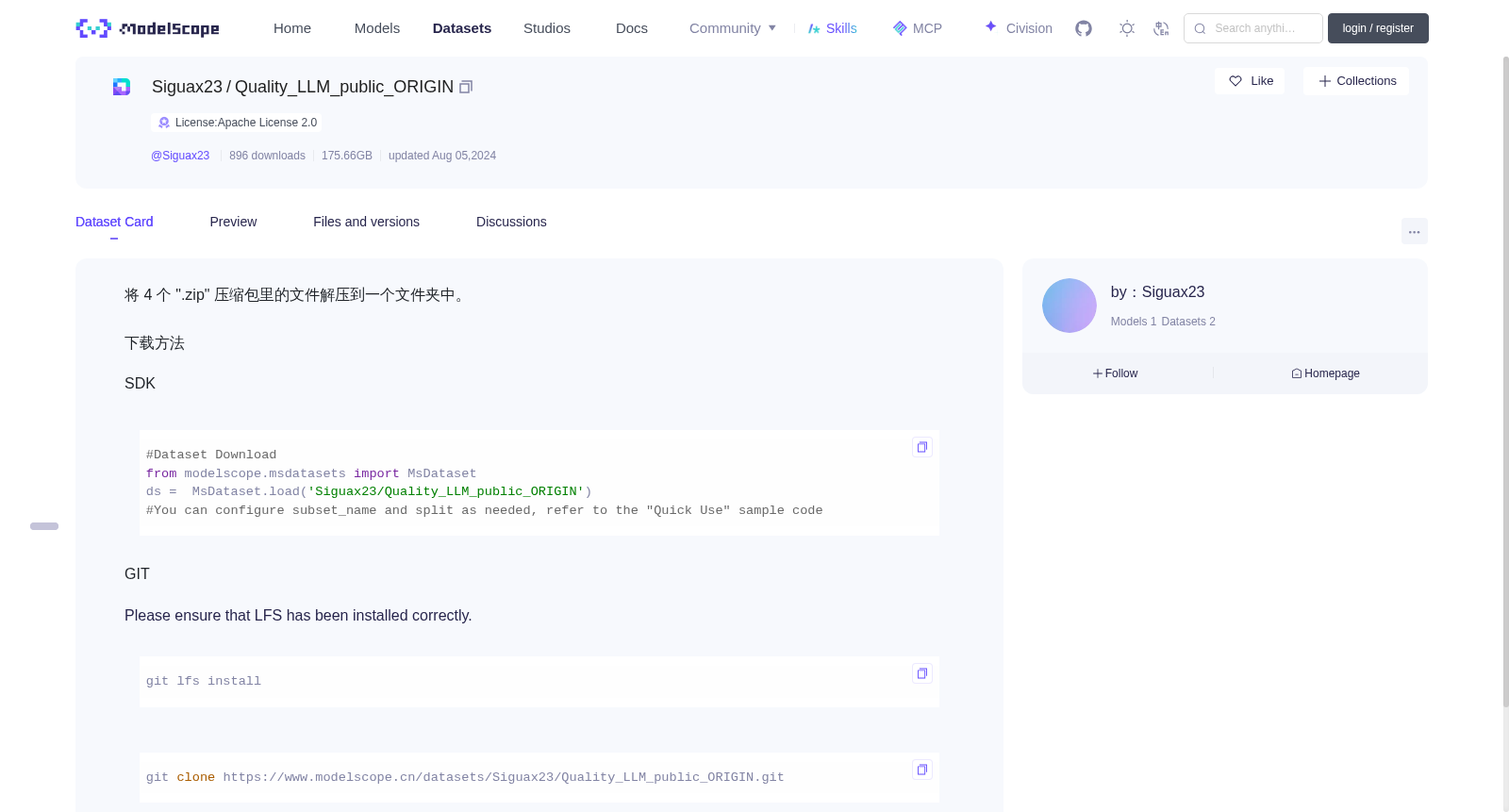Open the Models section
This screenshot has width=1509, height=812.
[x=377, y=28]
